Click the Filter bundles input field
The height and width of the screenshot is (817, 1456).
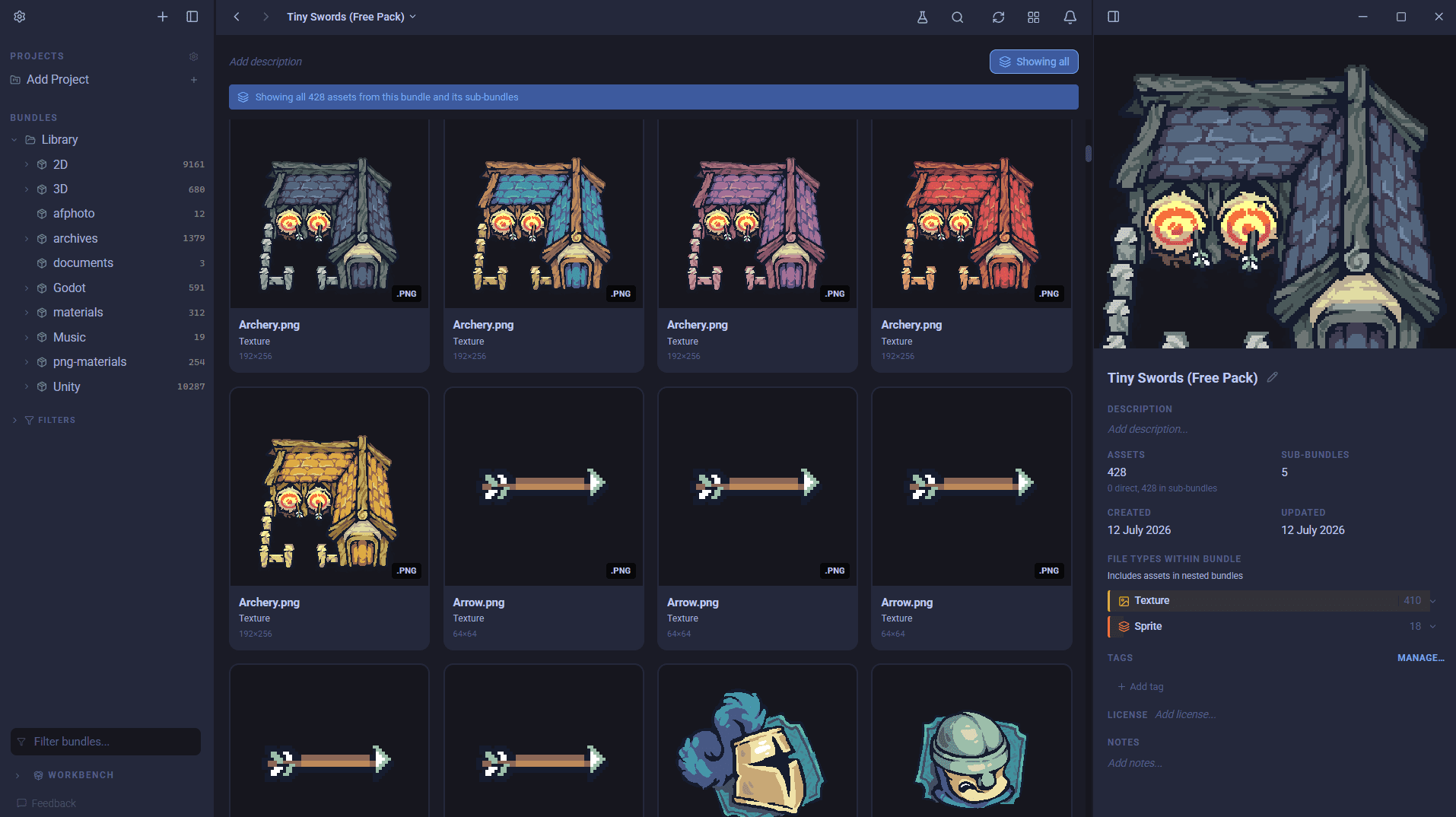pos(106,742)
